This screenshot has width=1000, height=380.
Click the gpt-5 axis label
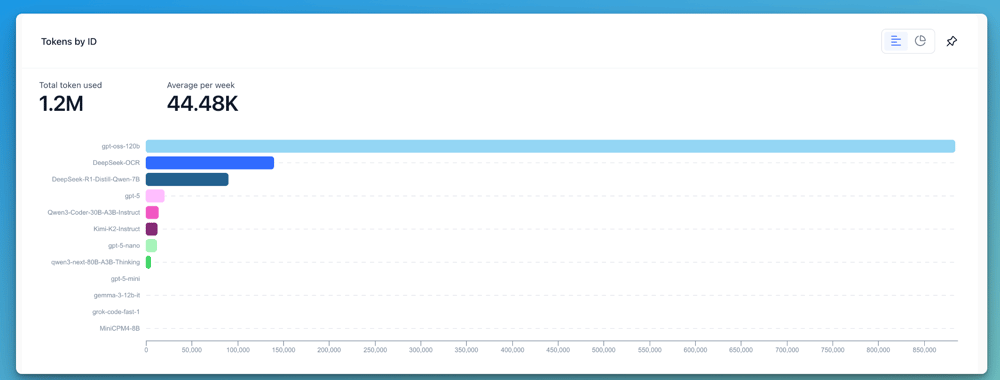132,196
